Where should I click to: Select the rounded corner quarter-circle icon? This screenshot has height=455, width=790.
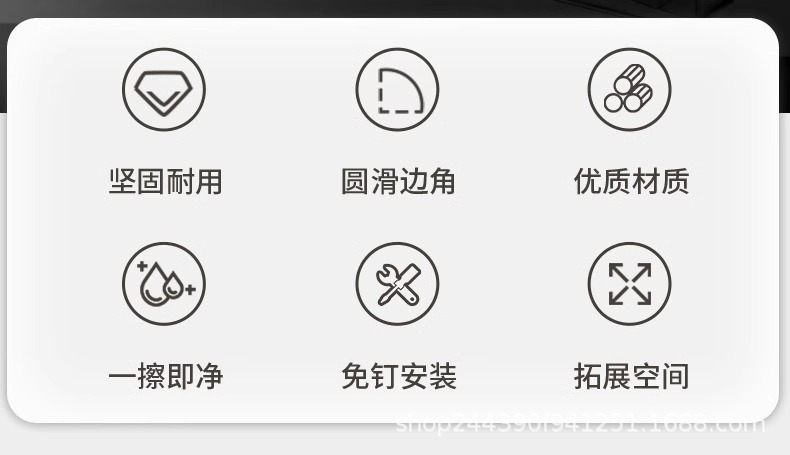[x=397, y=90]
